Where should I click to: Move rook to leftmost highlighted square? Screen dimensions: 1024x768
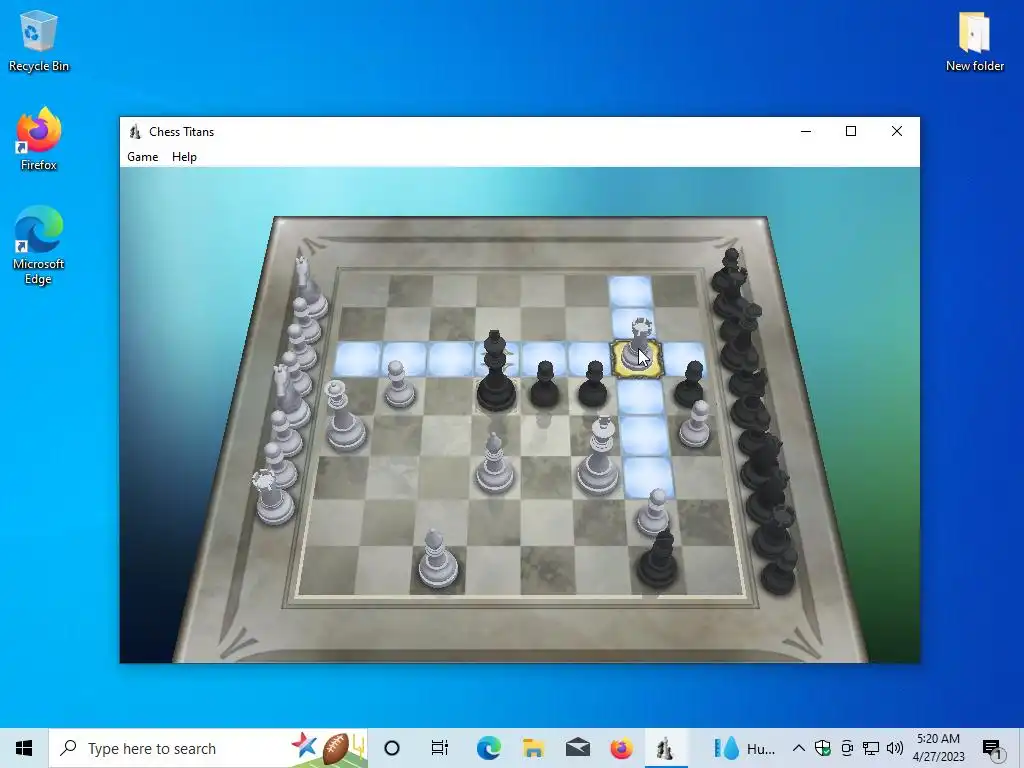[357, 359]
